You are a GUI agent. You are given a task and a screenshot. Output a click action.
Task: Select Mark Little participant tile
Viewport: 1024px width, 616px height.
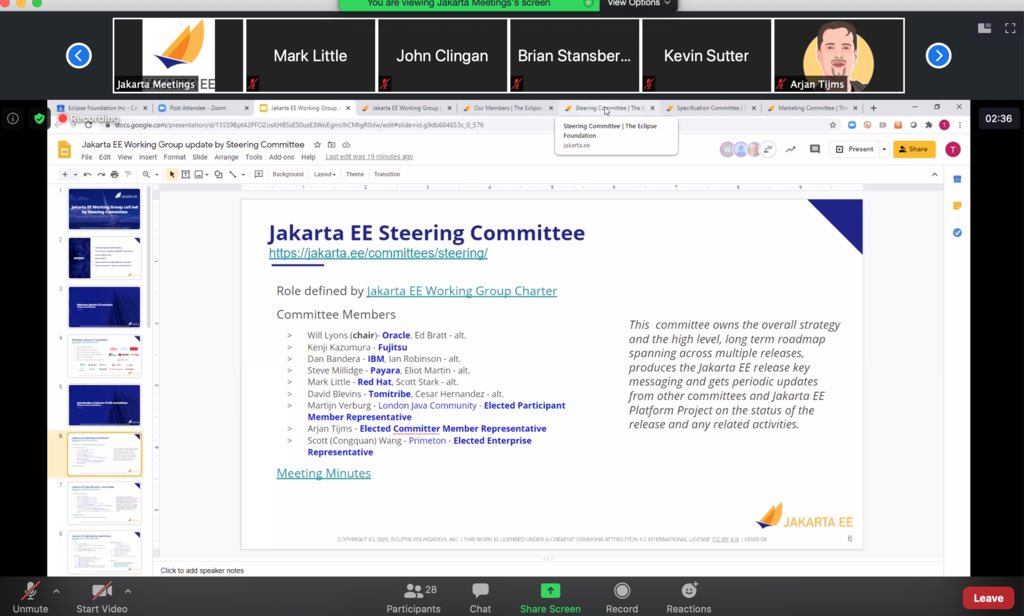click(310, 56)
